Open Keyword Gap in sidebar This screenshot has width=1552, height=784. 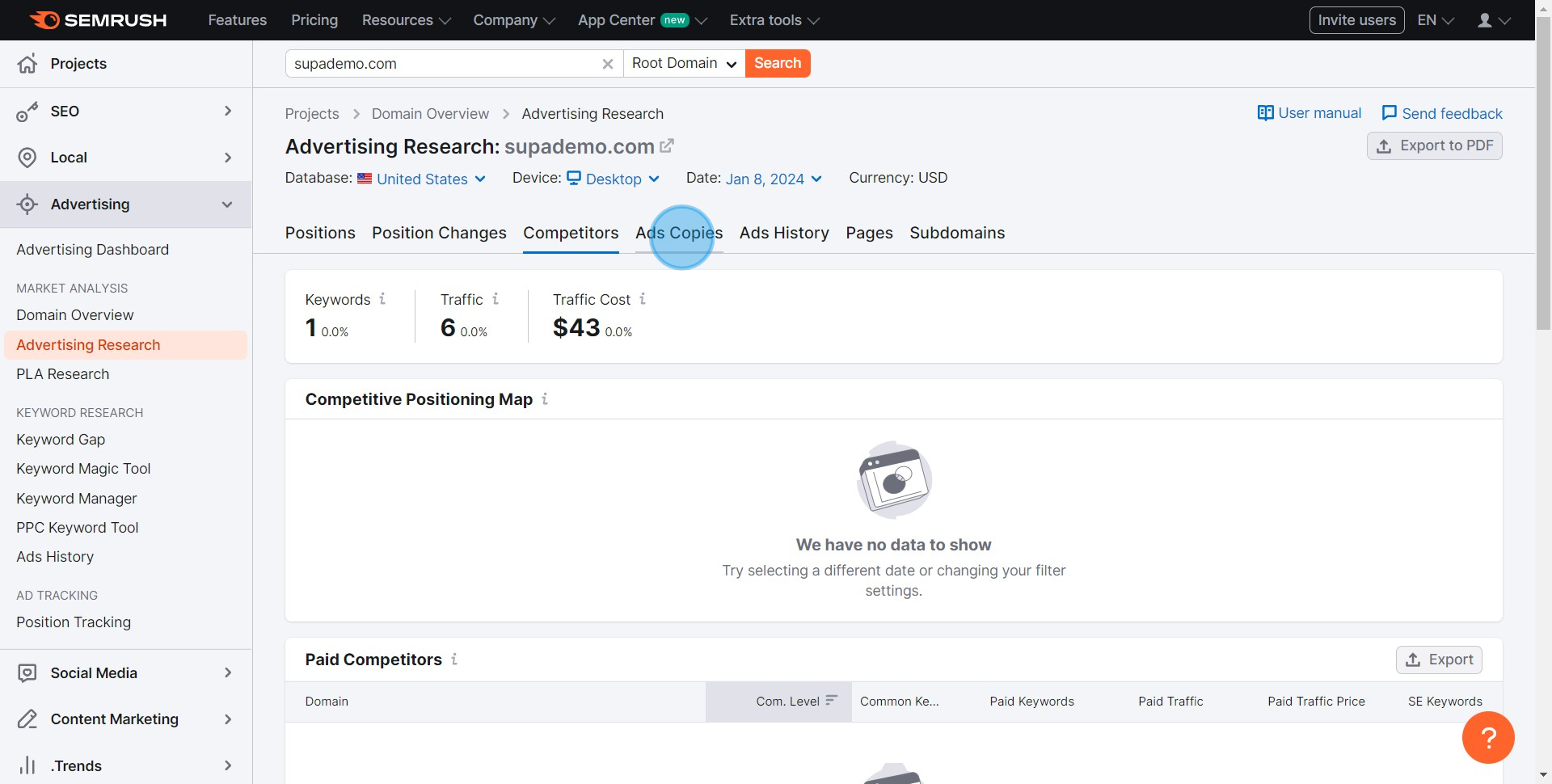[x=61, y=440]
